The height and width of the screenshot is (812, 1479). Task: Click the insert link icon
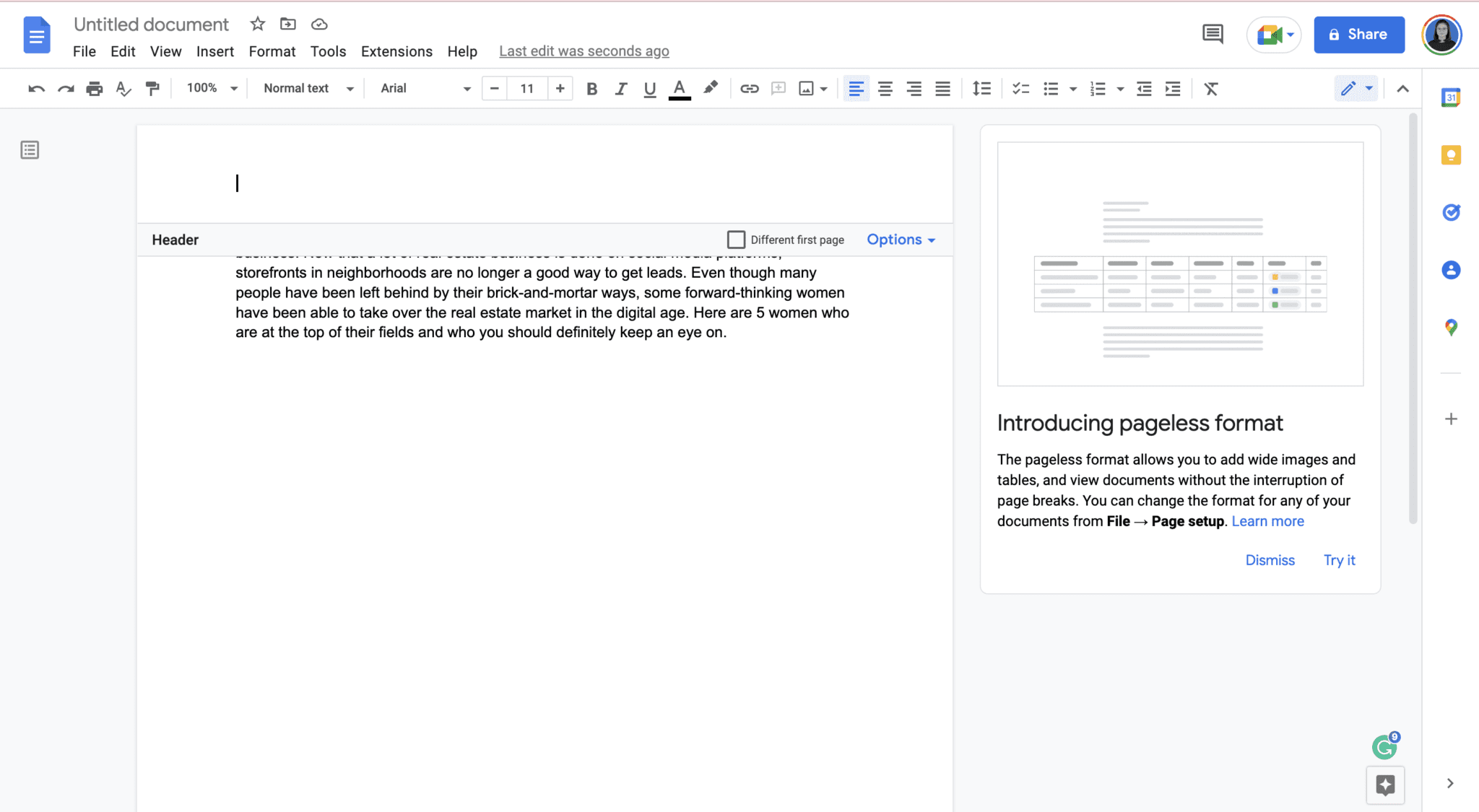tap(748, 88)
